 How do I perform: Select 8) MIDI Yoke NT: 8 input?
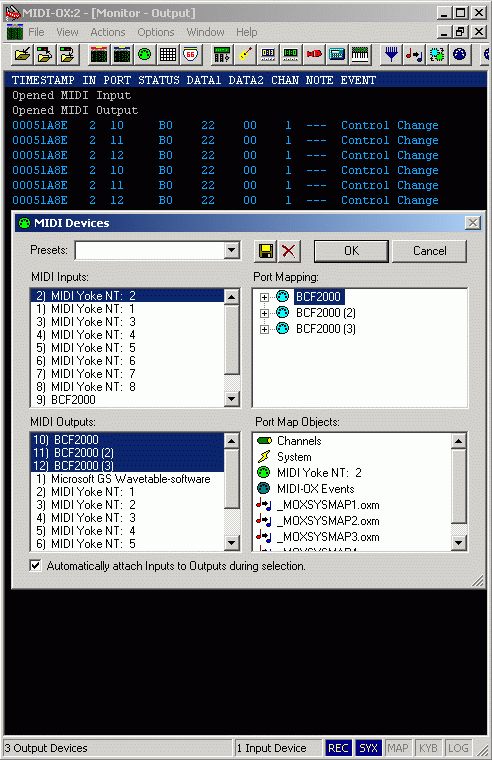127,387
